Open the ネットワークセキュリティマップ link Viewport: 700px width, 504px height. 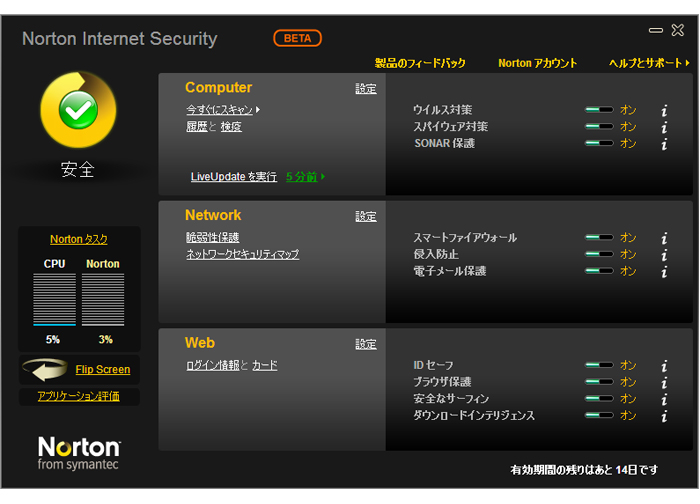[242, 254]
